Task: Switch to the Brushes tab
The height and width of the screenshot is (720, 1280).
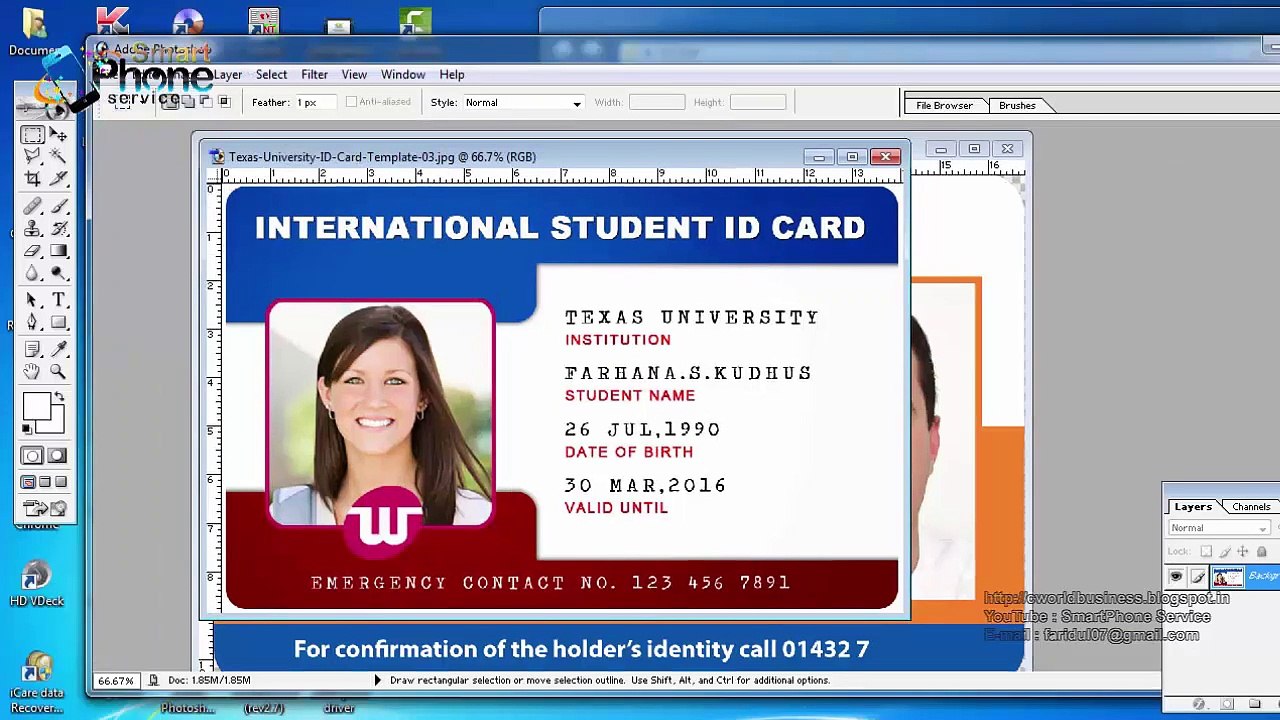Action: [1017, 105]
